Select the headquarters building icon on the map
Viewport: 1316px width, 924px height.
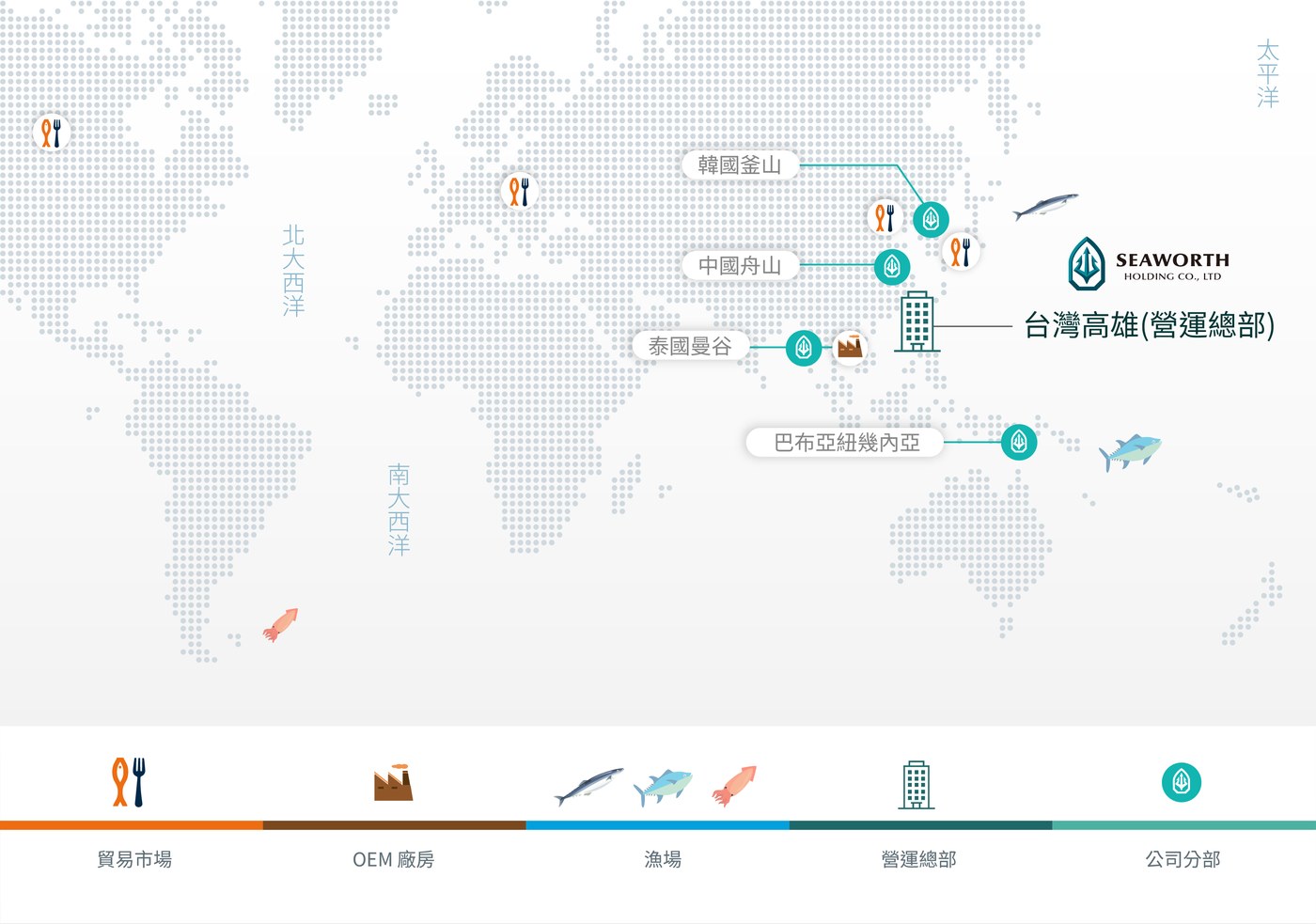click(916, 321)
